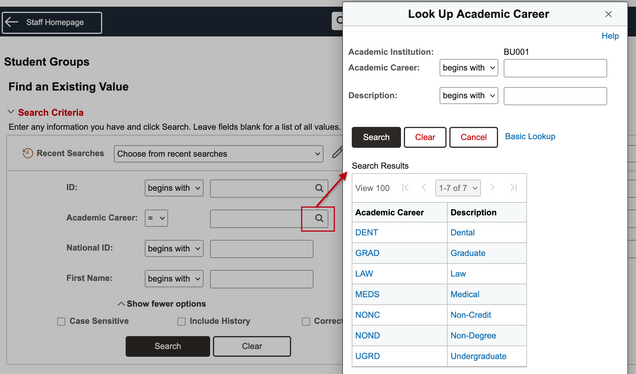Click the View 100 text

372,188
